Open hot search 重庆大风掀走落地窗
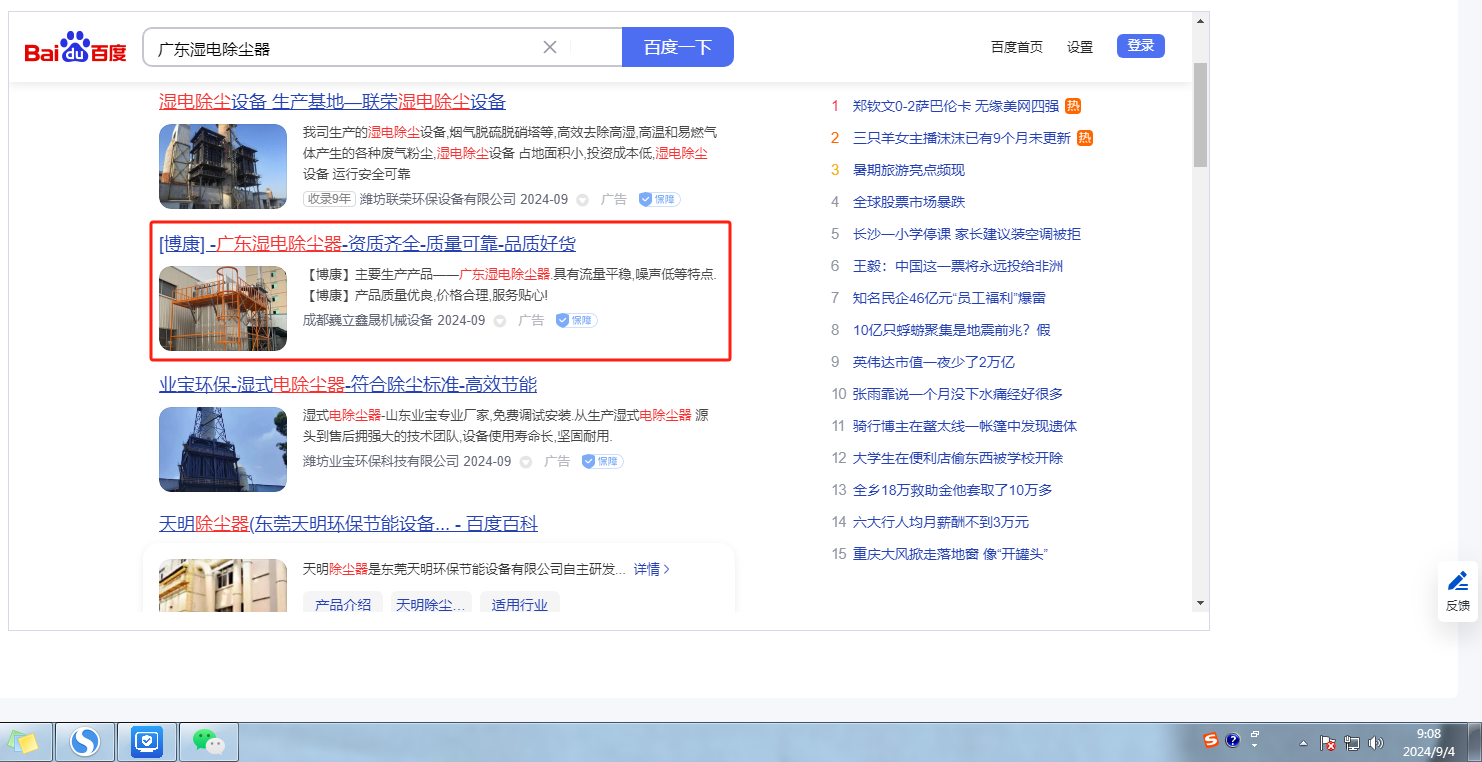Image resolution: width=1482 pixels, height=762 pixels. tap(950, 554)
